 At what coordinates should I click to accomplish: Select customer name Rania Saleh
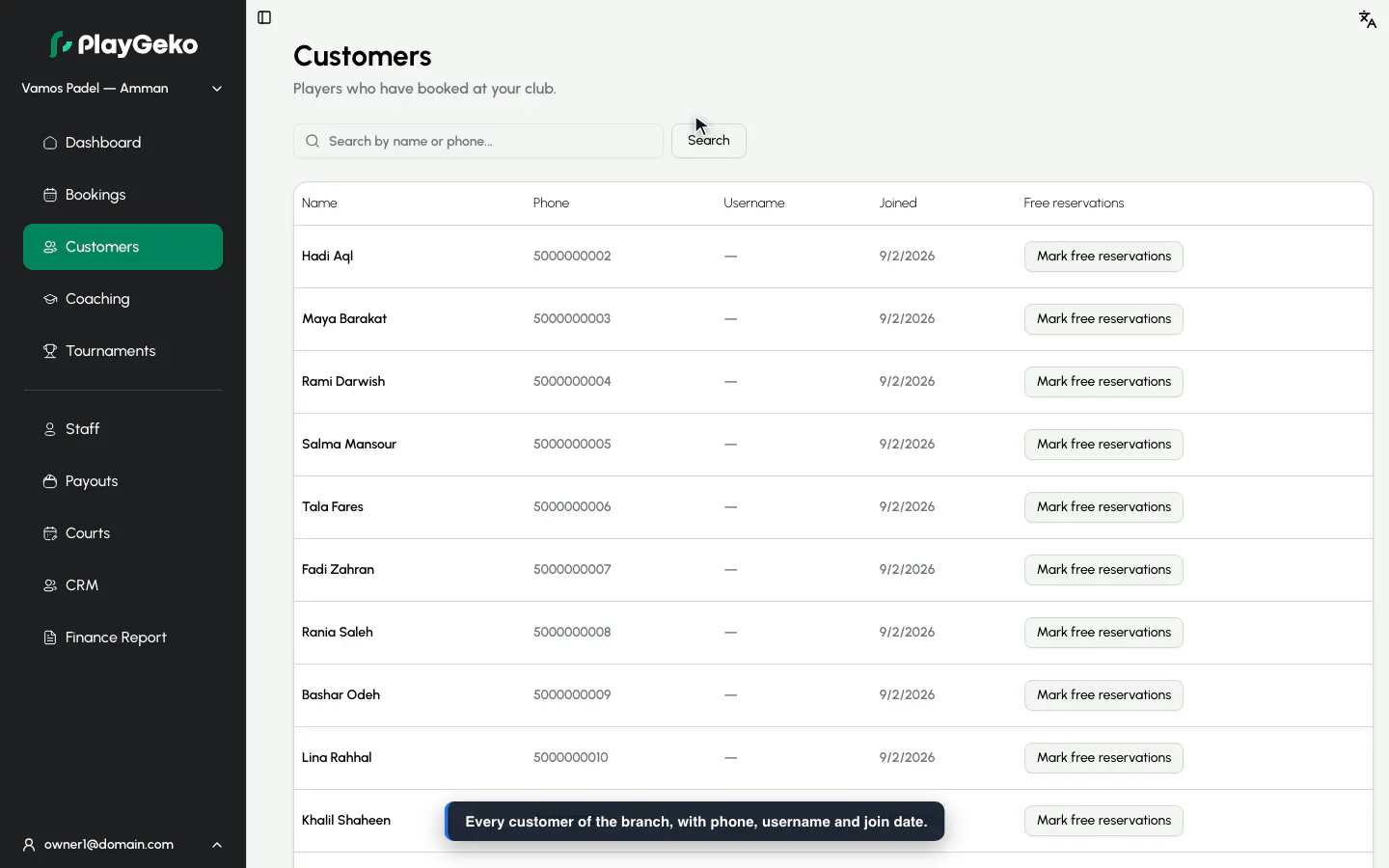click(x=338, y=633)
